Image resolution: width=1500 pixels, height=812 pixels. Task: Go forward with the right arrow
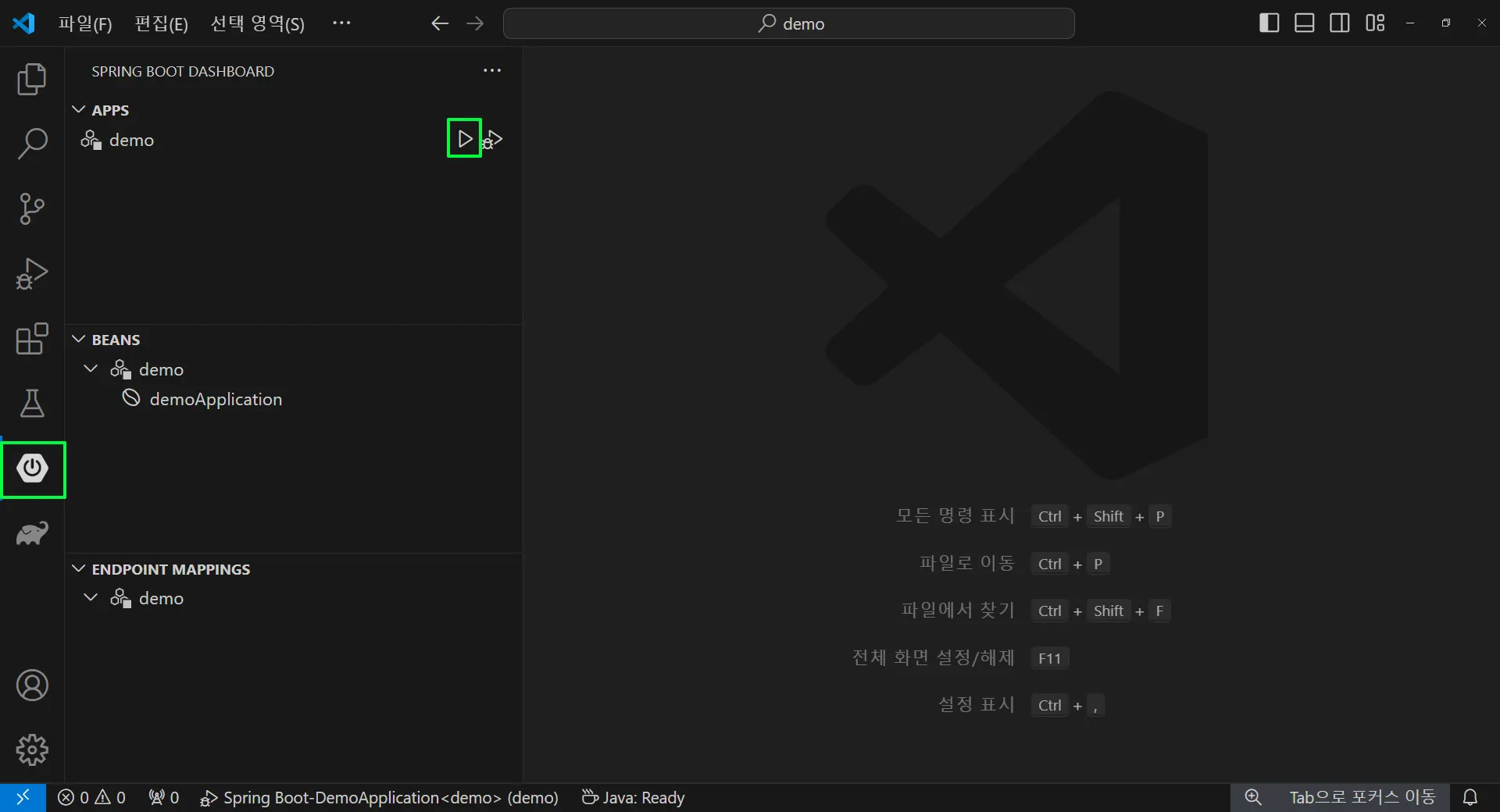tap(475, 23)
